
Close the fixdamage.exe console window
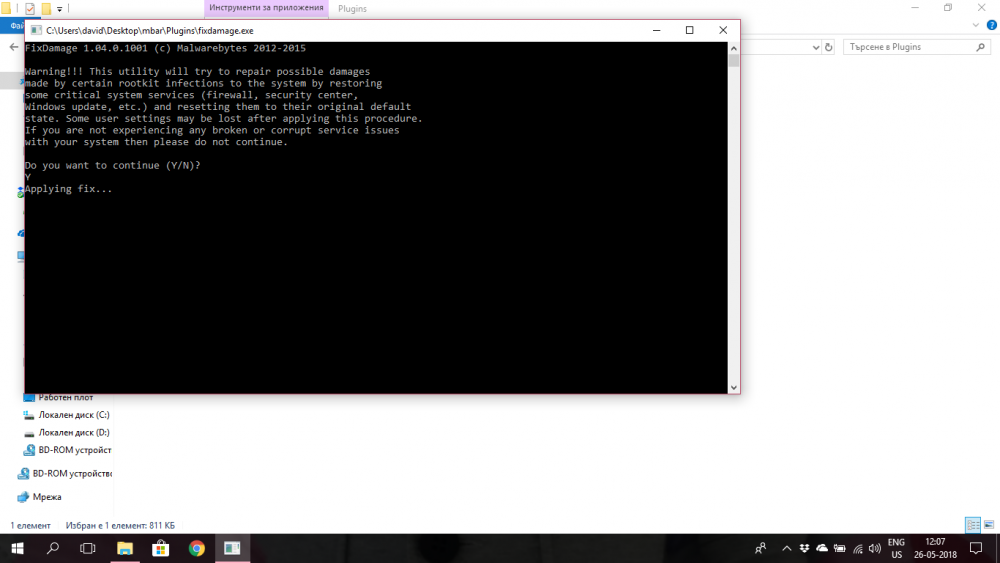(x=723, y=30)
